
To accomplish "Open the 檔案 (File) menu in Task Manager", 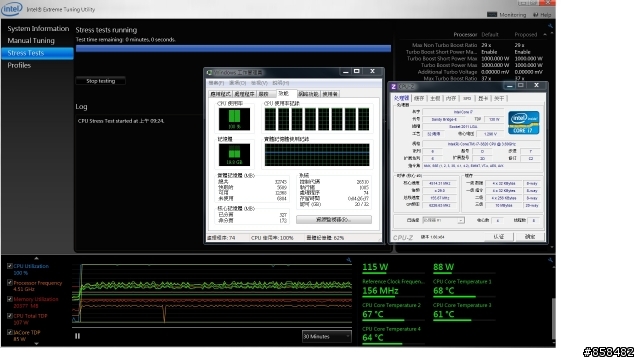I will [216, 83].
